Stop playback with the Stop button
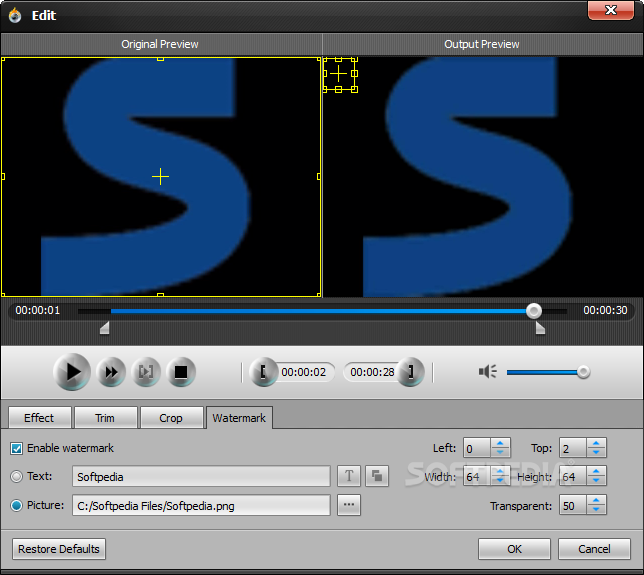 (181, 372)
